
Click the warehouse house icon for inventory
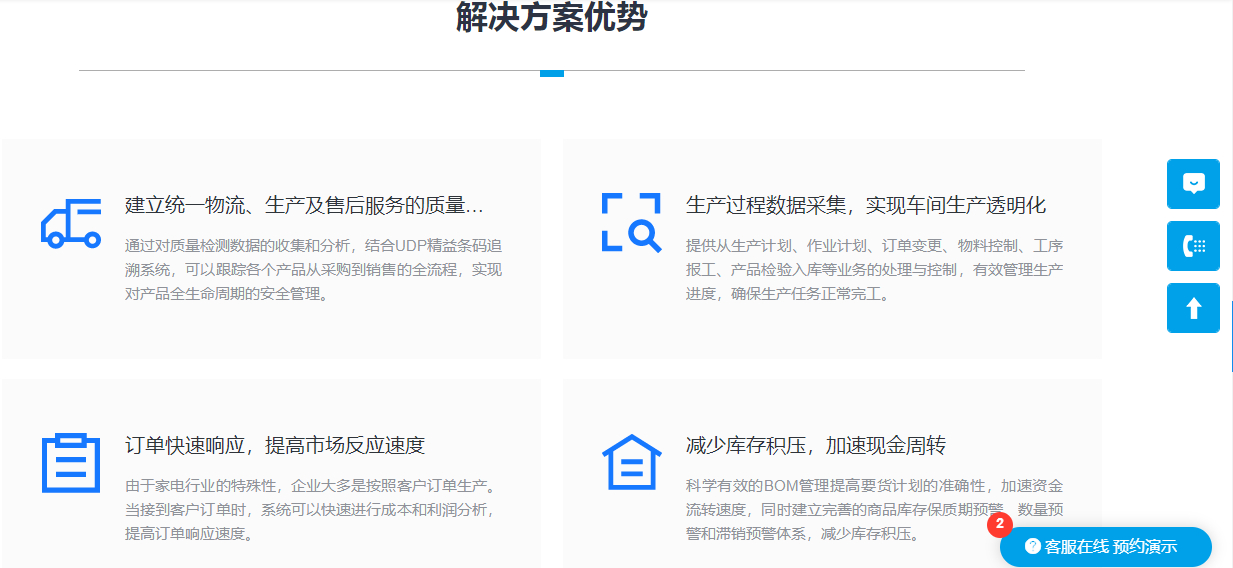coord(631,462)
